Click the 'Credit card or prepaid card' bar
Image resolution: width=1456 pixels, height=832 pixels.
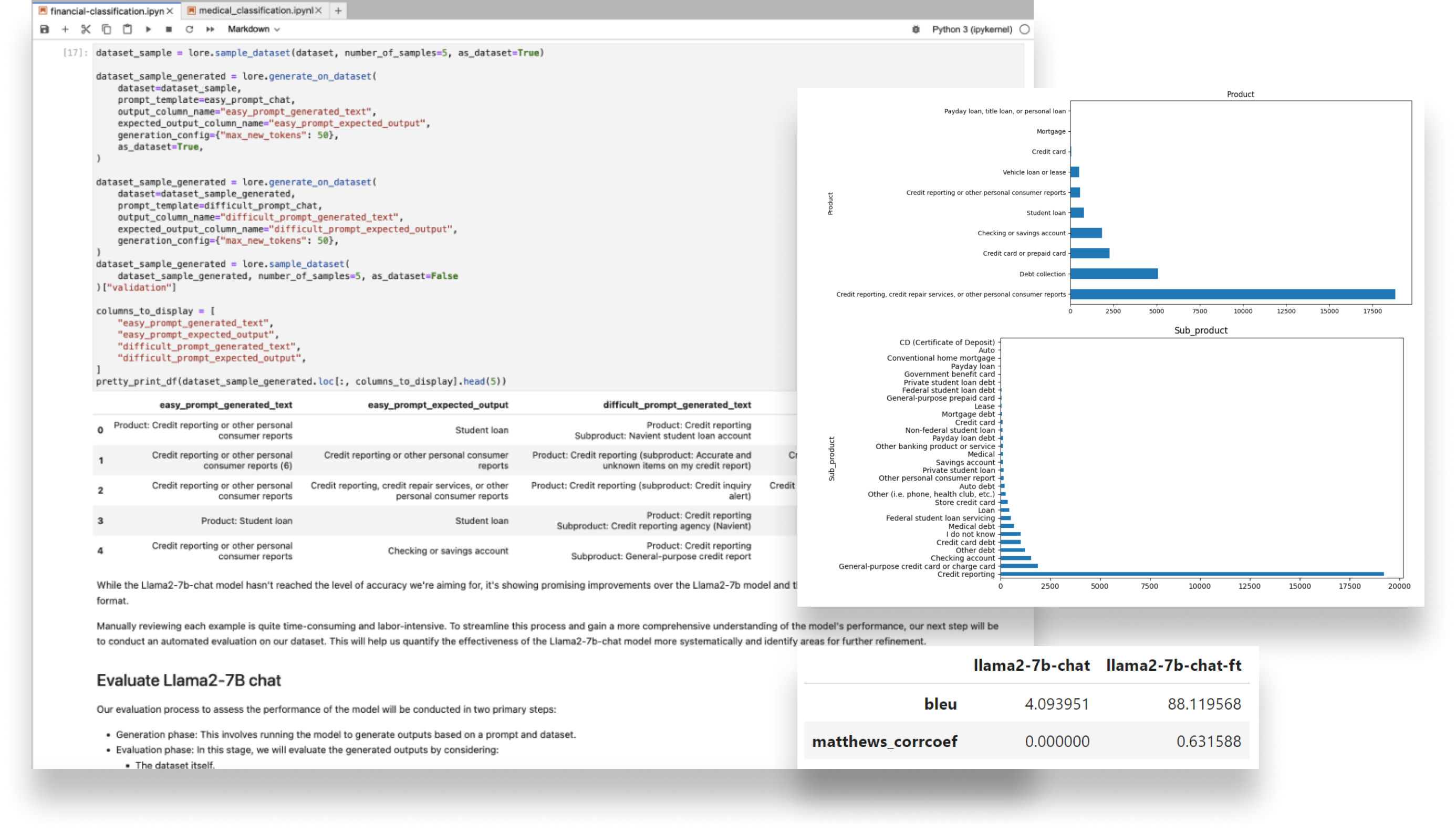tap(1090, 253)
